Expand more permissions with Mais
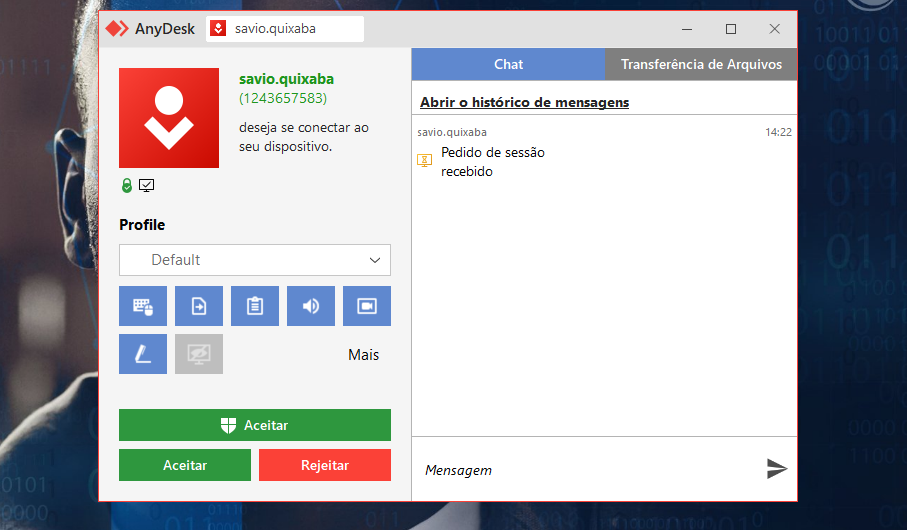This screenshot has width=907, height=530. tap(363, 355)
